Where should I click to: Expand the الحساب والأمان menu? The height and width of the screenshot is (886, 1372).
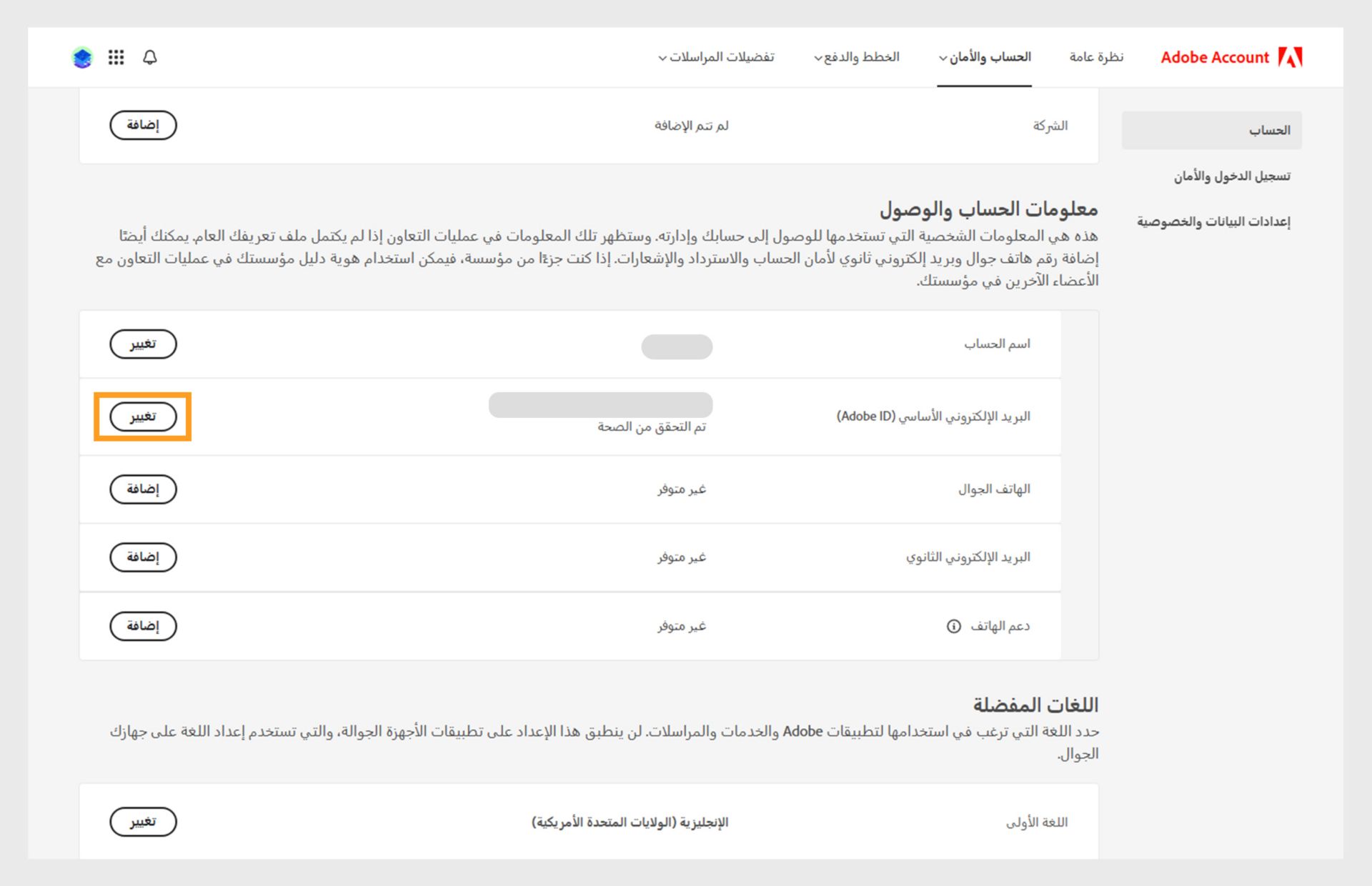pos(985,57)
